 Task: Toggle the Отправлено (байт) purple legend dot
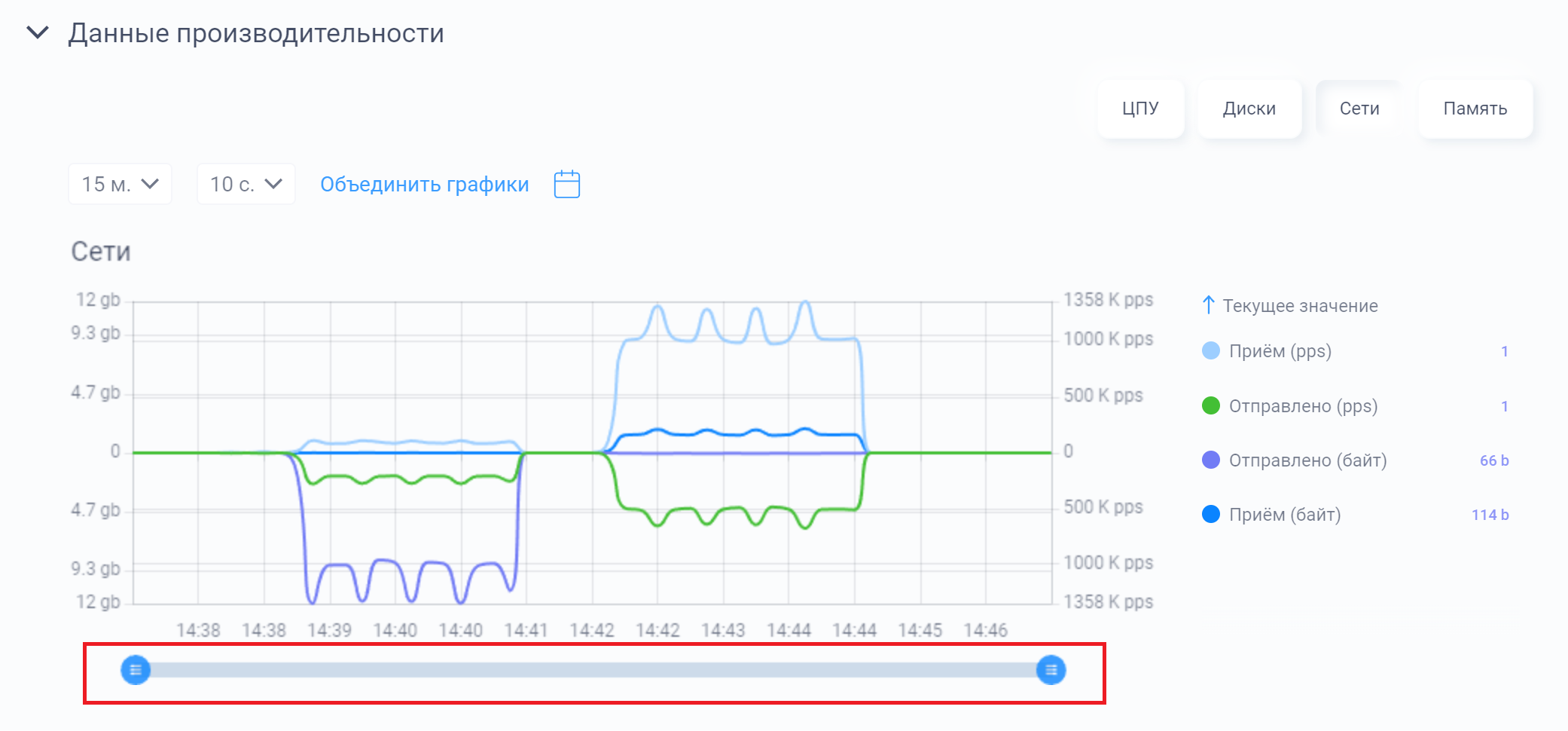pos(1210,460)
